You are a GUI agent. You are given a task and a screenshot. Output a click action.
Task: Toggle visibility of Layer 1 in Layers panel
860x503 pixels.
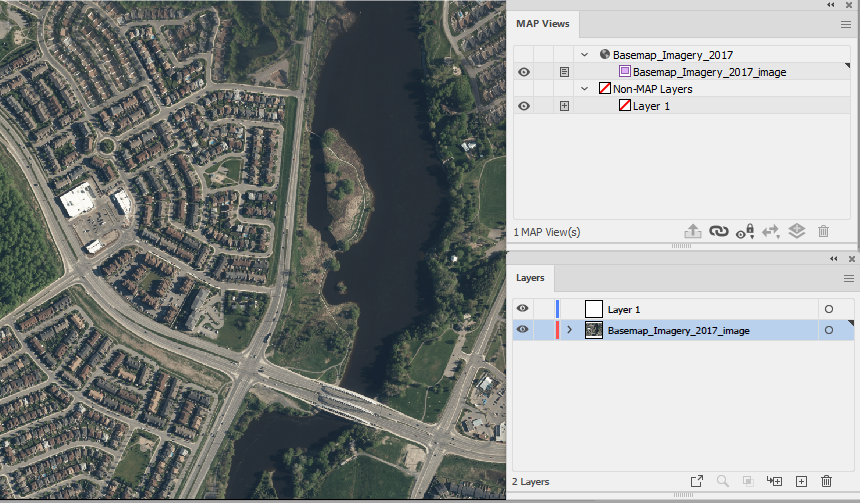point(522,309)
